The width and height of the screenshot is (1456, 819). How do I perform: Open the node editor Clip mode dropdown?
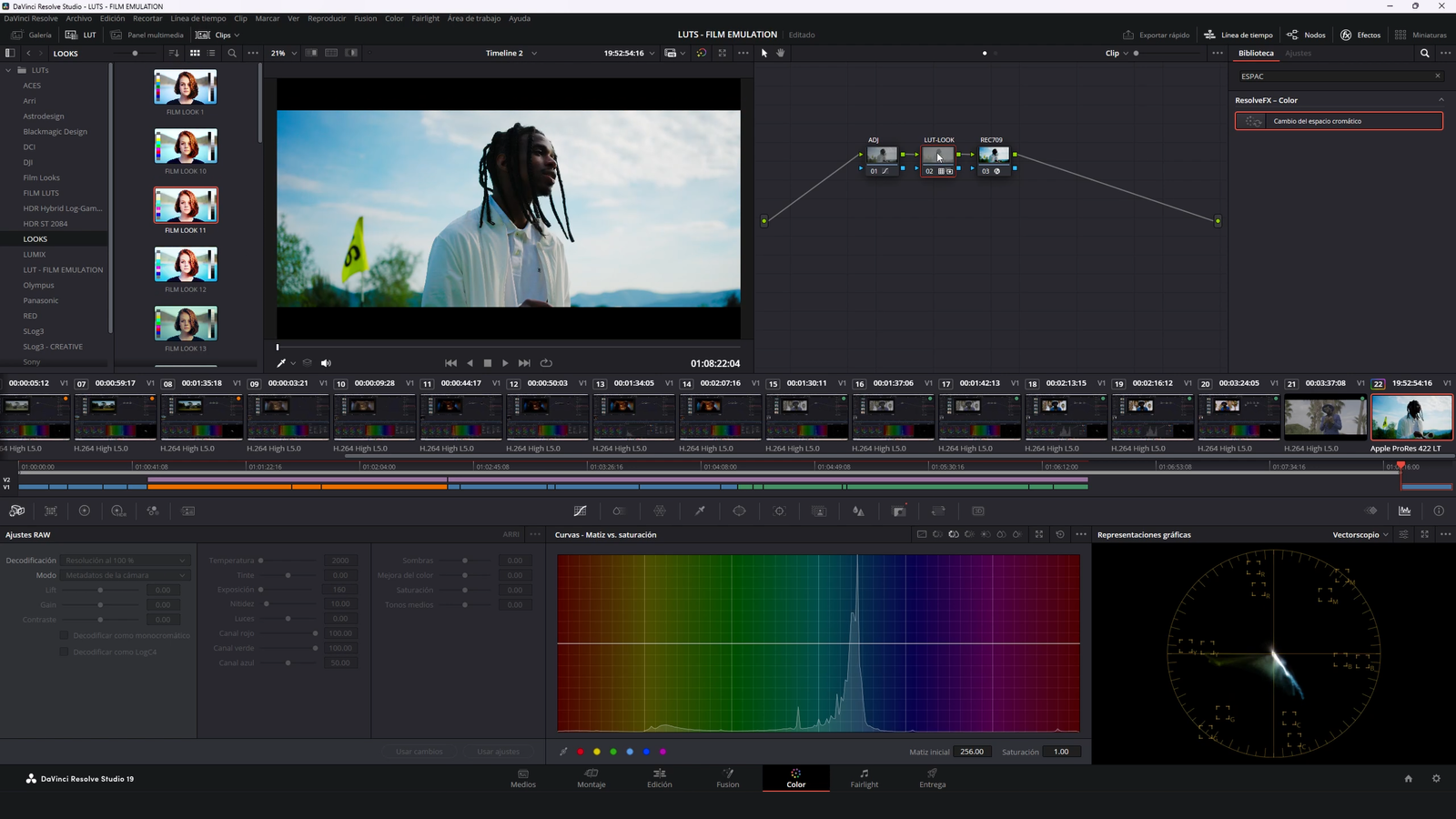pos(1117,54)
